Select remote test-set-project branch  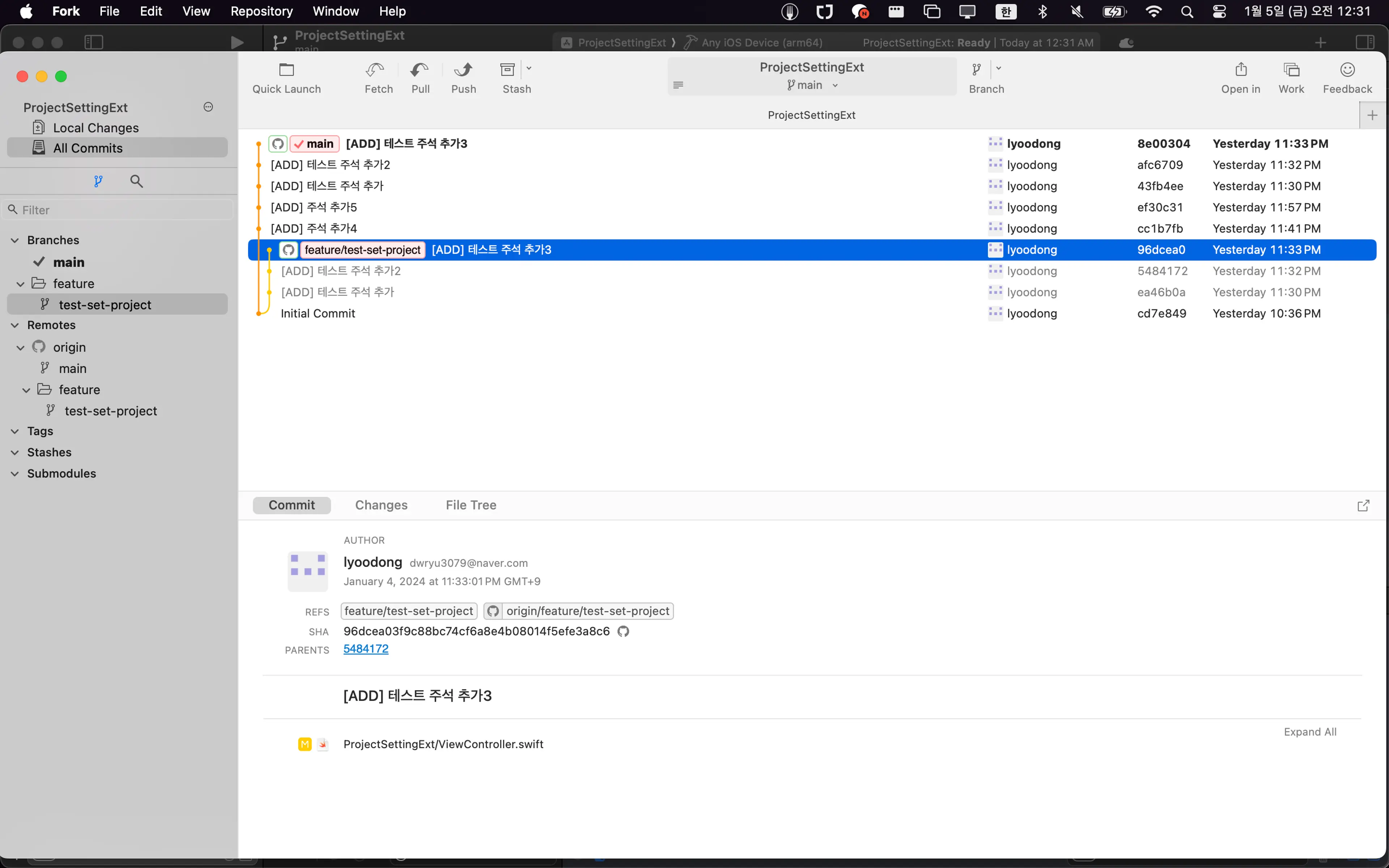[x=118, y=411]
